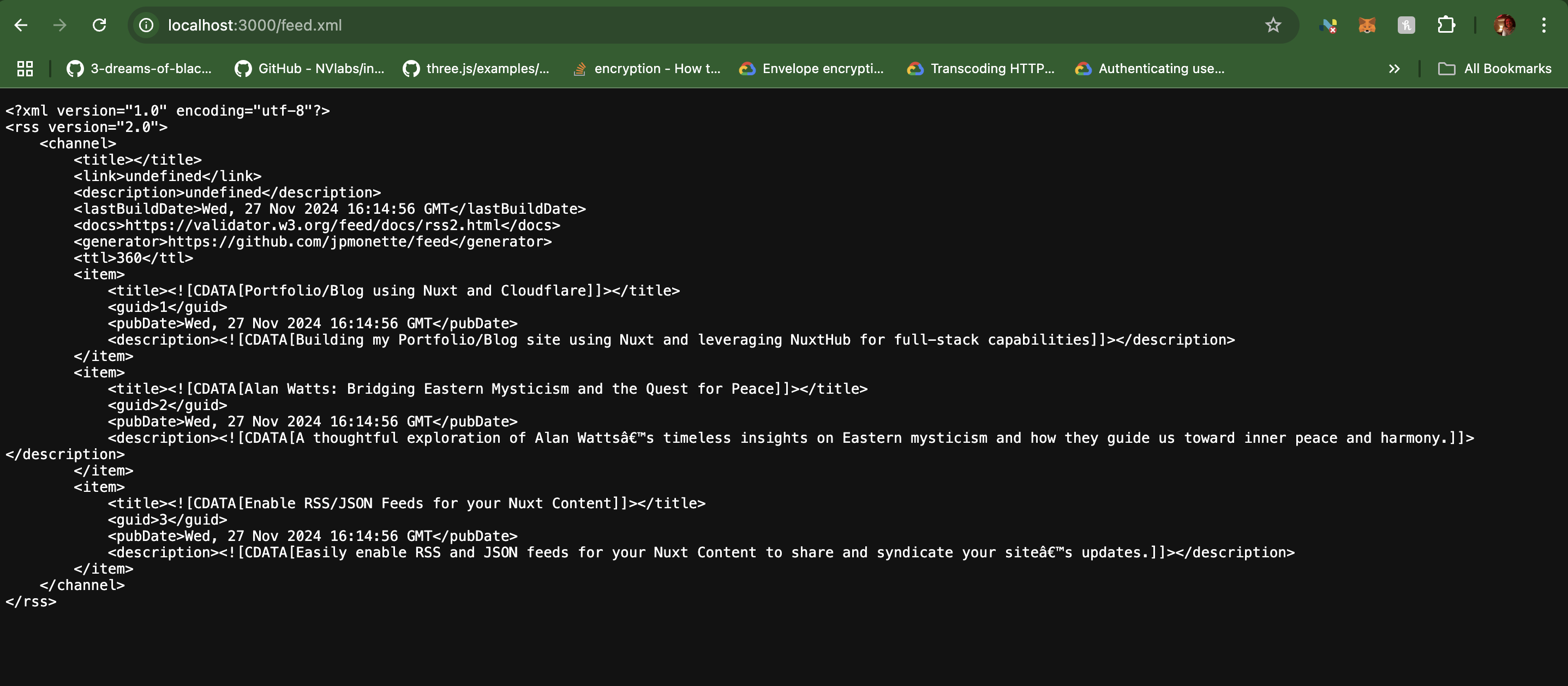Open the All Bookmarks folder

[1495, 68]
